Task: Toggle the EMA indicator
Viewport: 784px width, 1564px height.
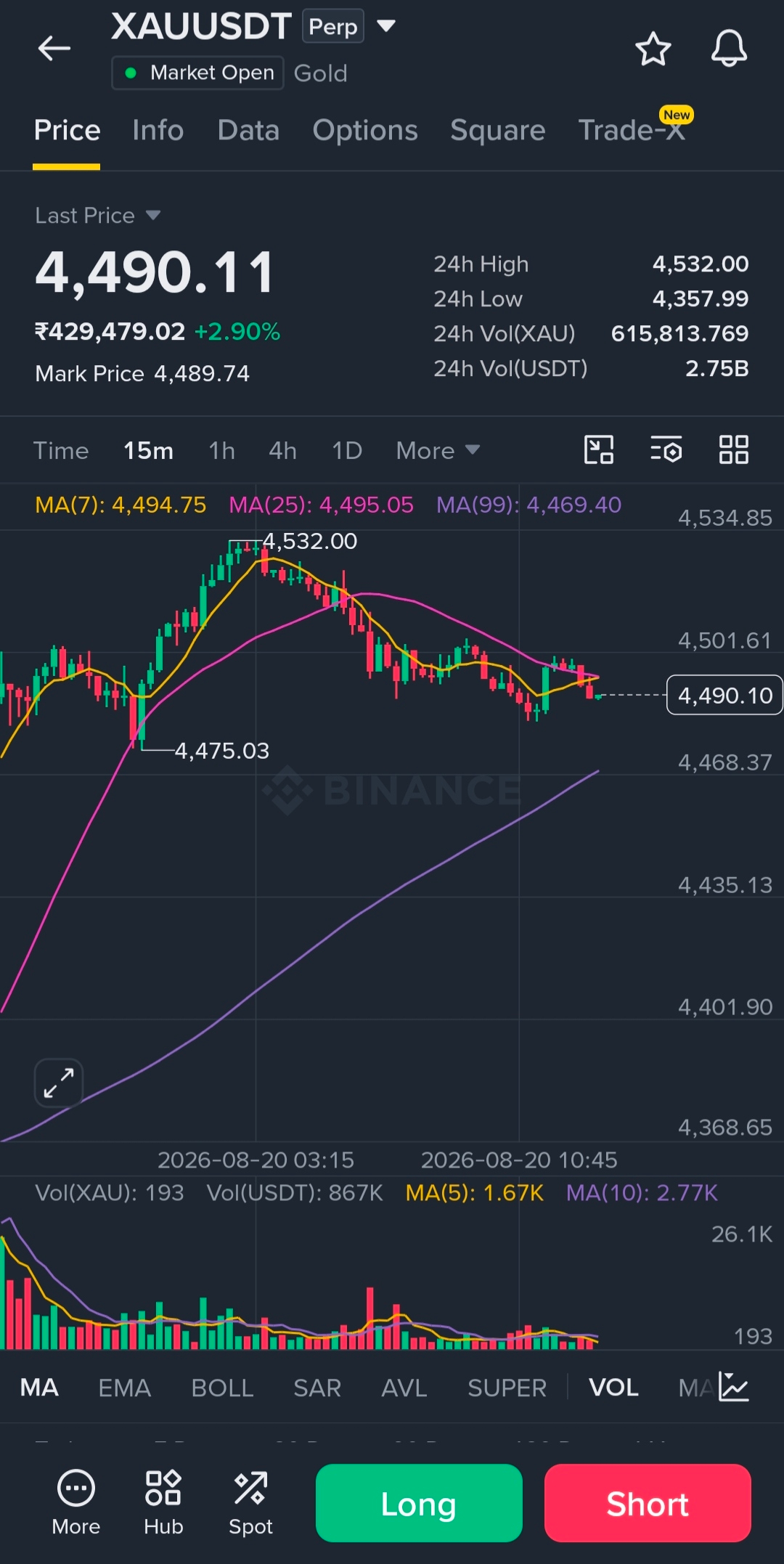Action: 124,1388
